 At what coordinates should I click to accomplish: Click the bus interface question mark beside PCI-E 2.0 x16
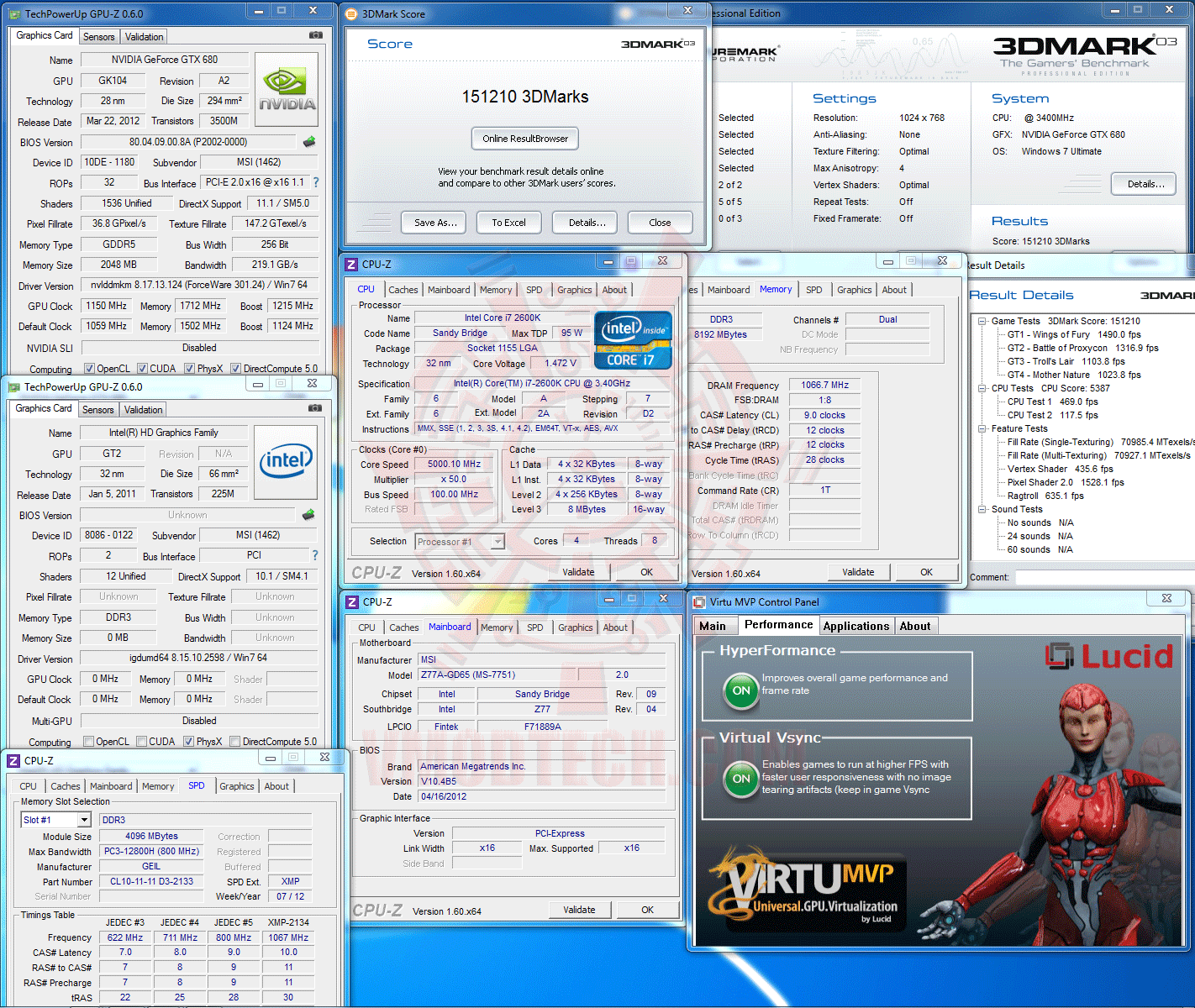pos(316,182)
